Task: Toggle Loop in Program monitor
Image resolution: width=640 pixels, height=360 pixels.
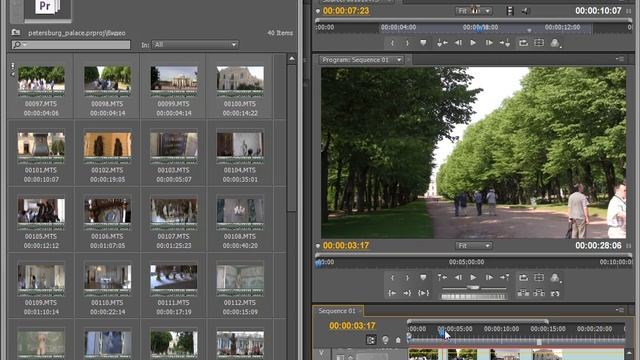Action: click(523, 278)
